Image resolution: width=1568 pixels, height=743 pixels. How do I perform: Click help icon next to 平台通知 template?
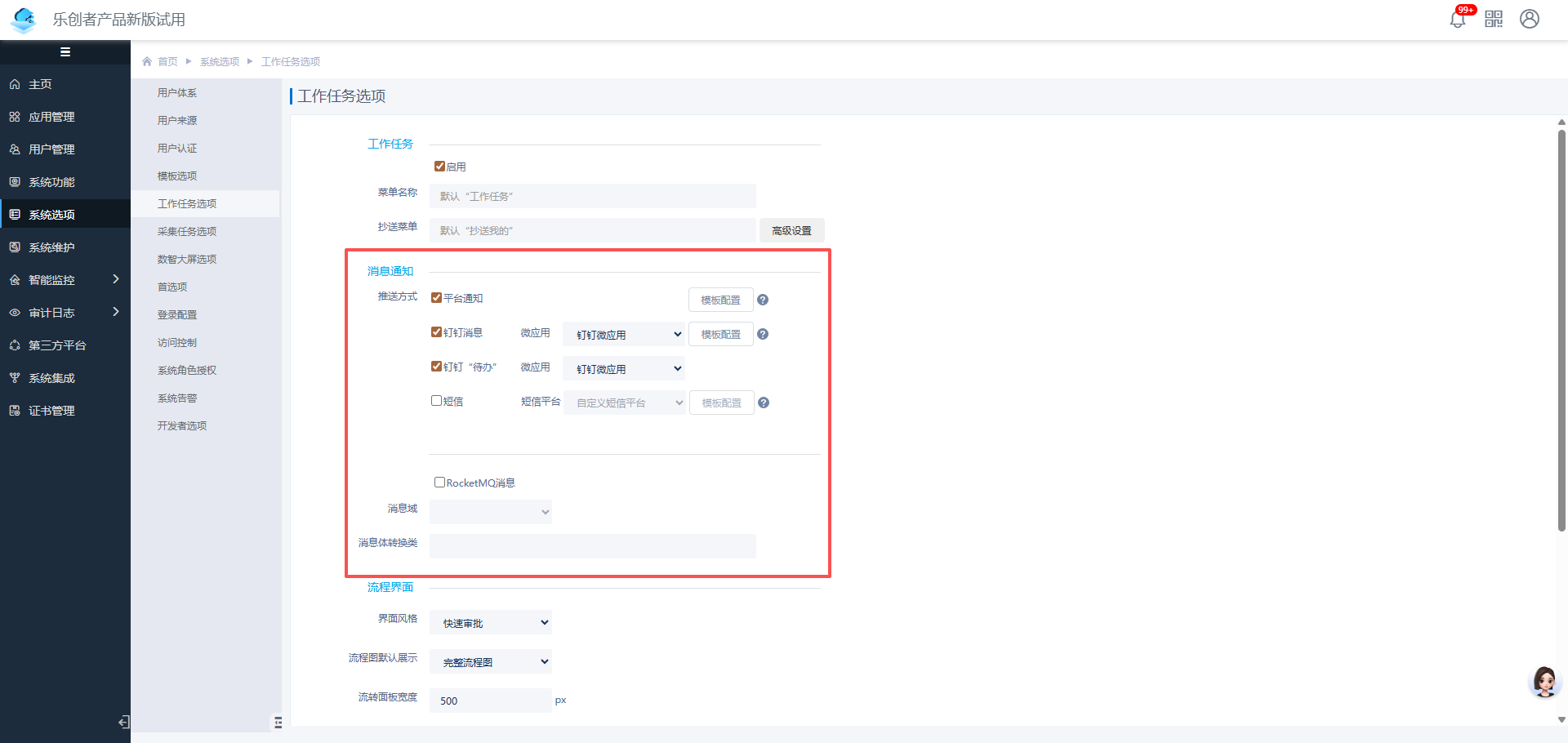point(763,300)
